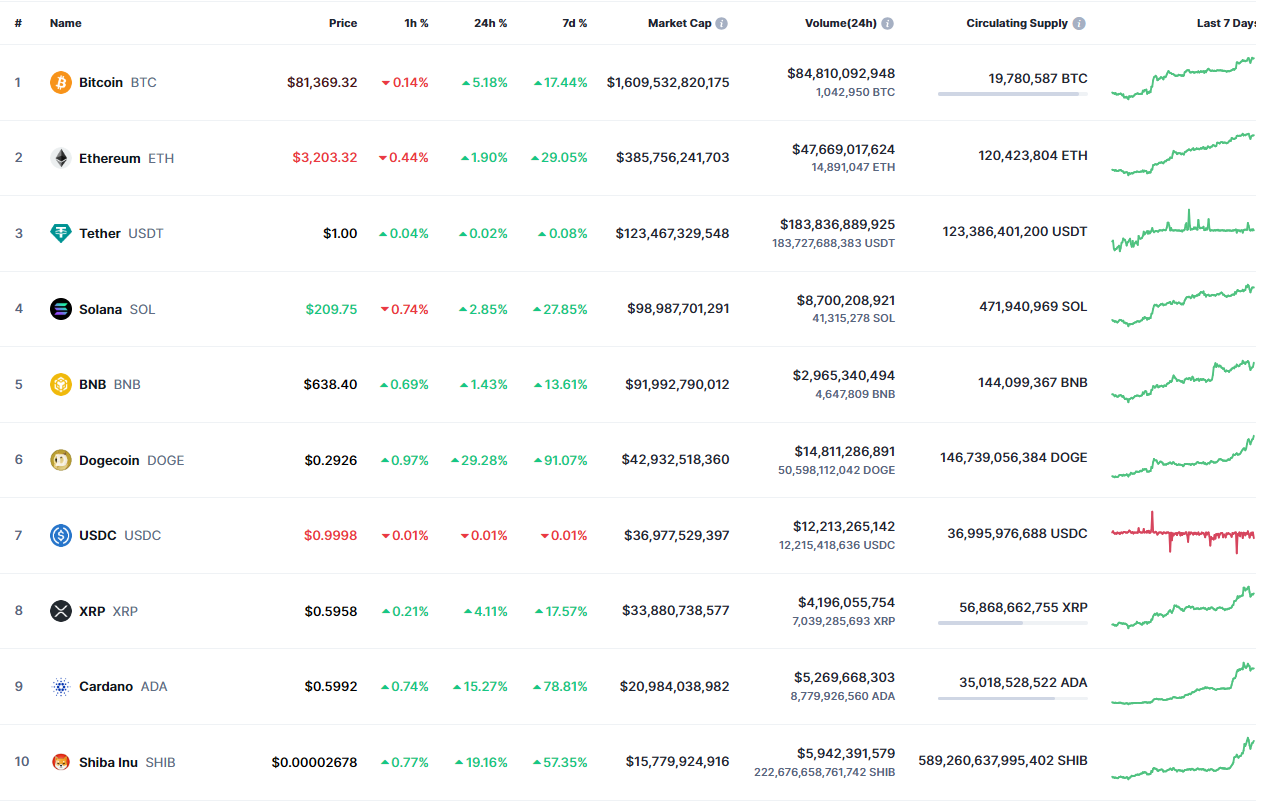The width and height of the screenshot is (1280, 801).
Task: View Cardano's last 7 days sparkline chart
Action: point(1184,683)
